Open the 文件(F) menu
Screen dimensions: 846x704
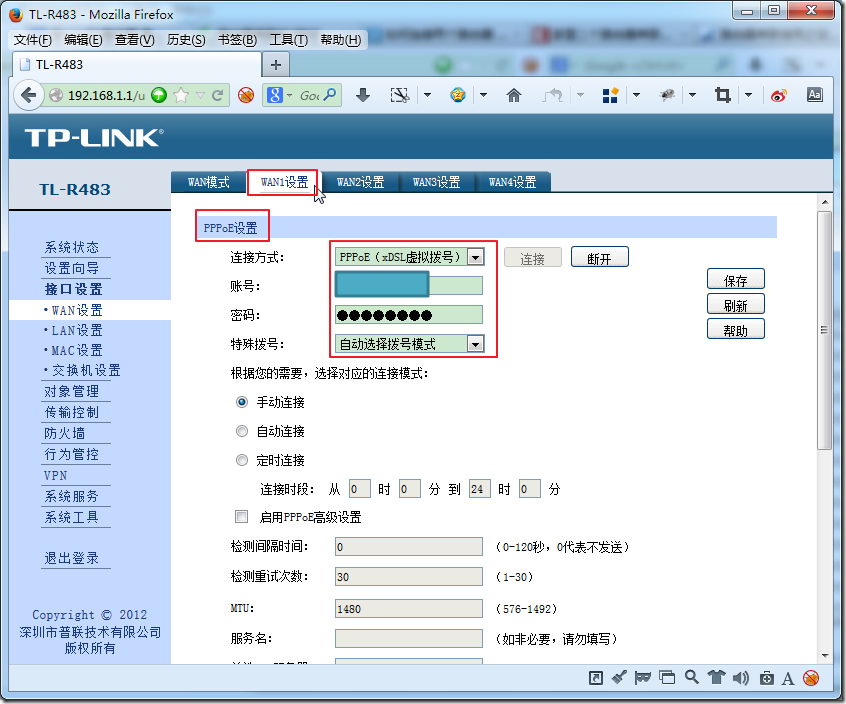click(x=32, y=40)
